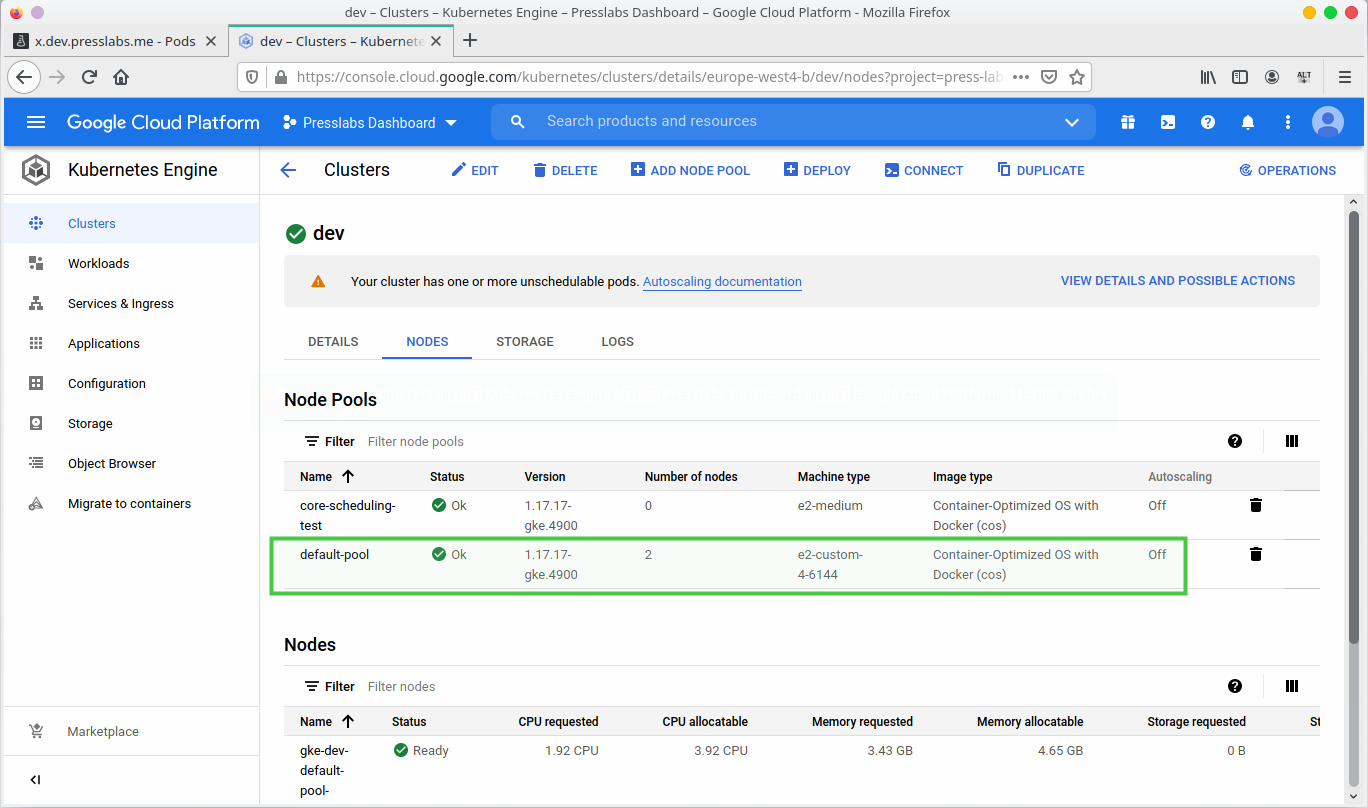Click the Applications grid icon
1368x808 pixels.
pos(36,343)
